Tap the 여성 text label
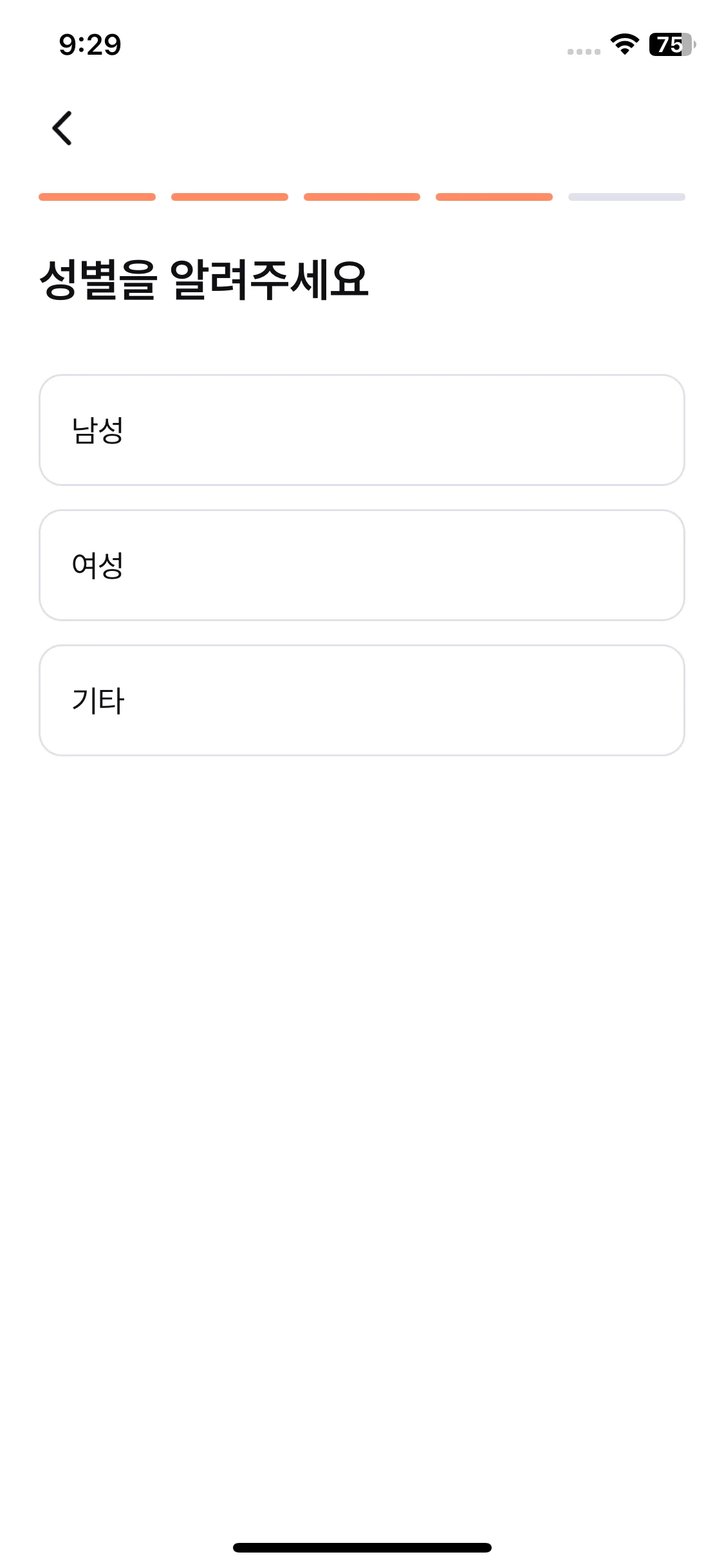The height and width of the screenshot is (1568, 724). pyautogui.click(x=97, y=565)
